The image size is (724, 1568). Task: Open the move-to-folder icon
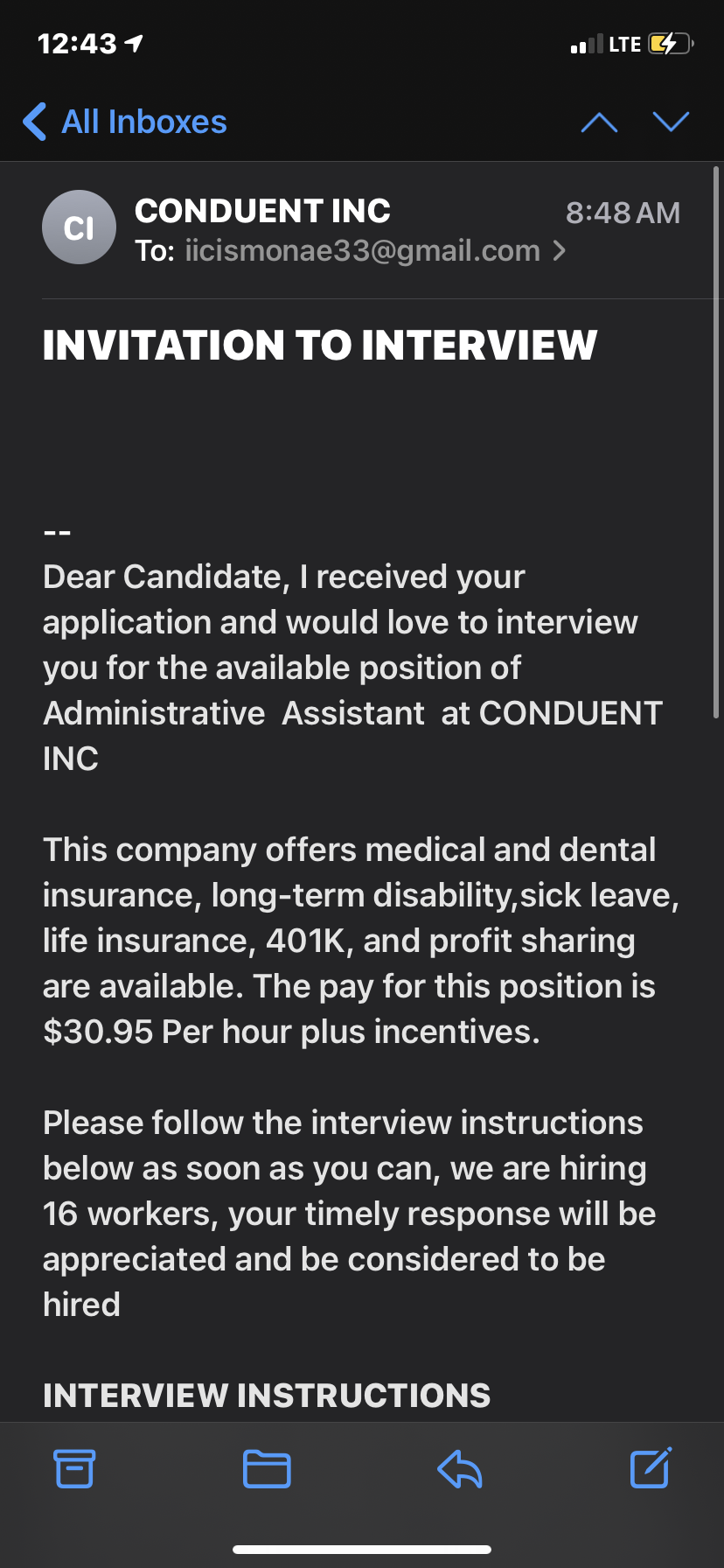[267, 1468]
